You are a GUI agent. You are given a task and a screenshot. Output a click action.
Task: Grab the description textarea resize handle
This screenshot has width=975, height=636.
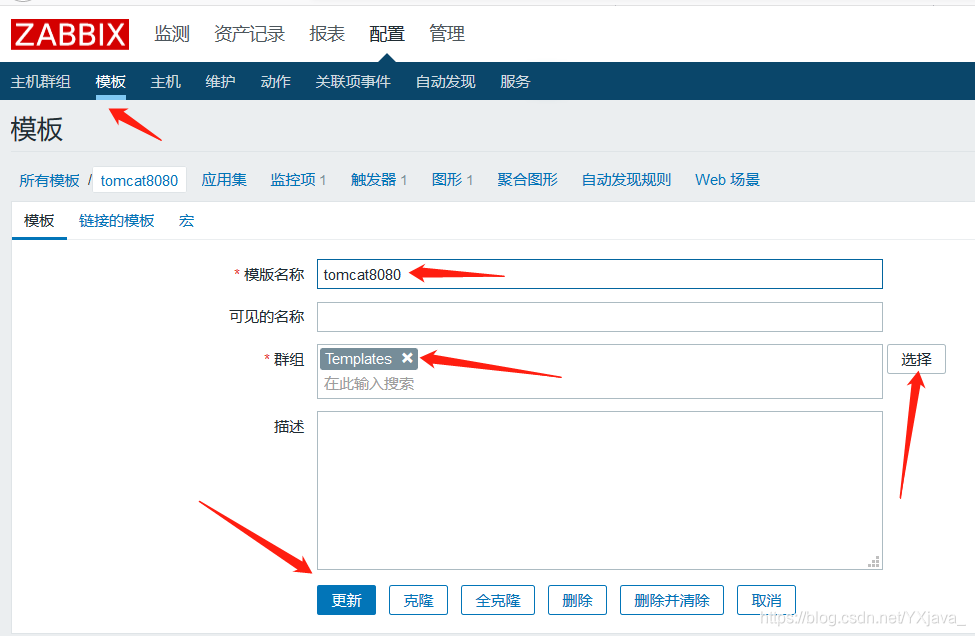tap(874, 562)
